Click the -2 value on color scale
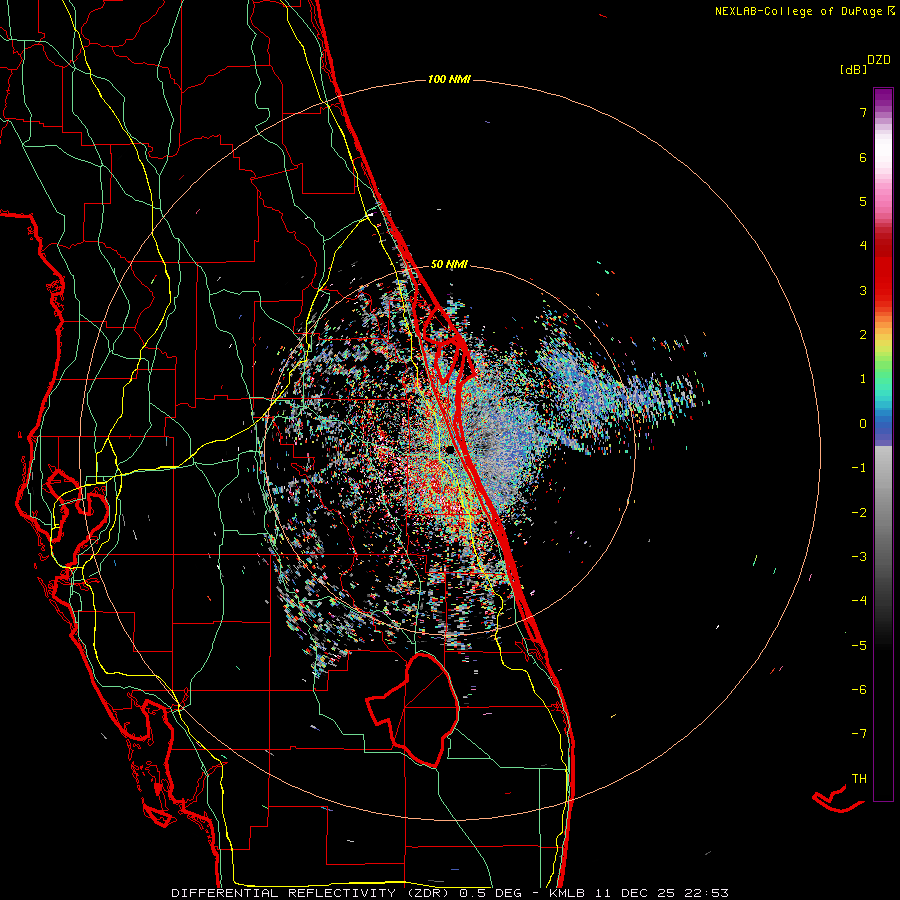 click(x=859, y=513)
